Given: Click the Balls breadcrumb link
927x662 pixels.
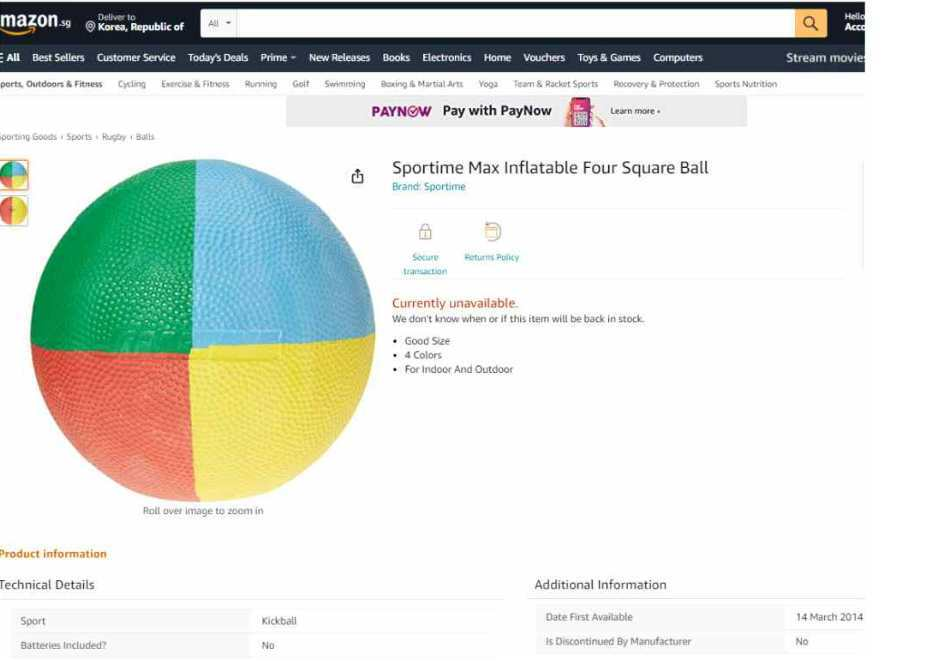Looking at the screenshot, I should pos(145,137).
